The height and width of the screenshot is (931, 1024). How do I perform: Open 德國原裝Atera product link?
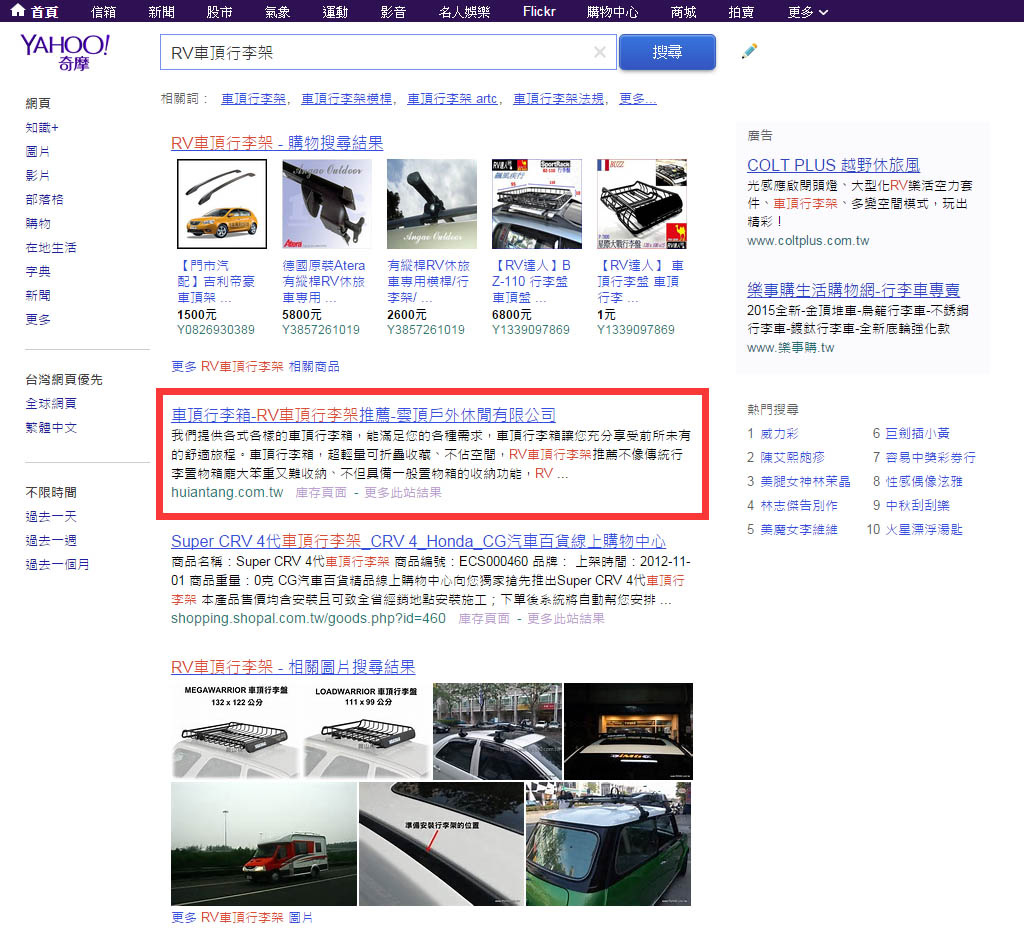[x=323, y=281]
